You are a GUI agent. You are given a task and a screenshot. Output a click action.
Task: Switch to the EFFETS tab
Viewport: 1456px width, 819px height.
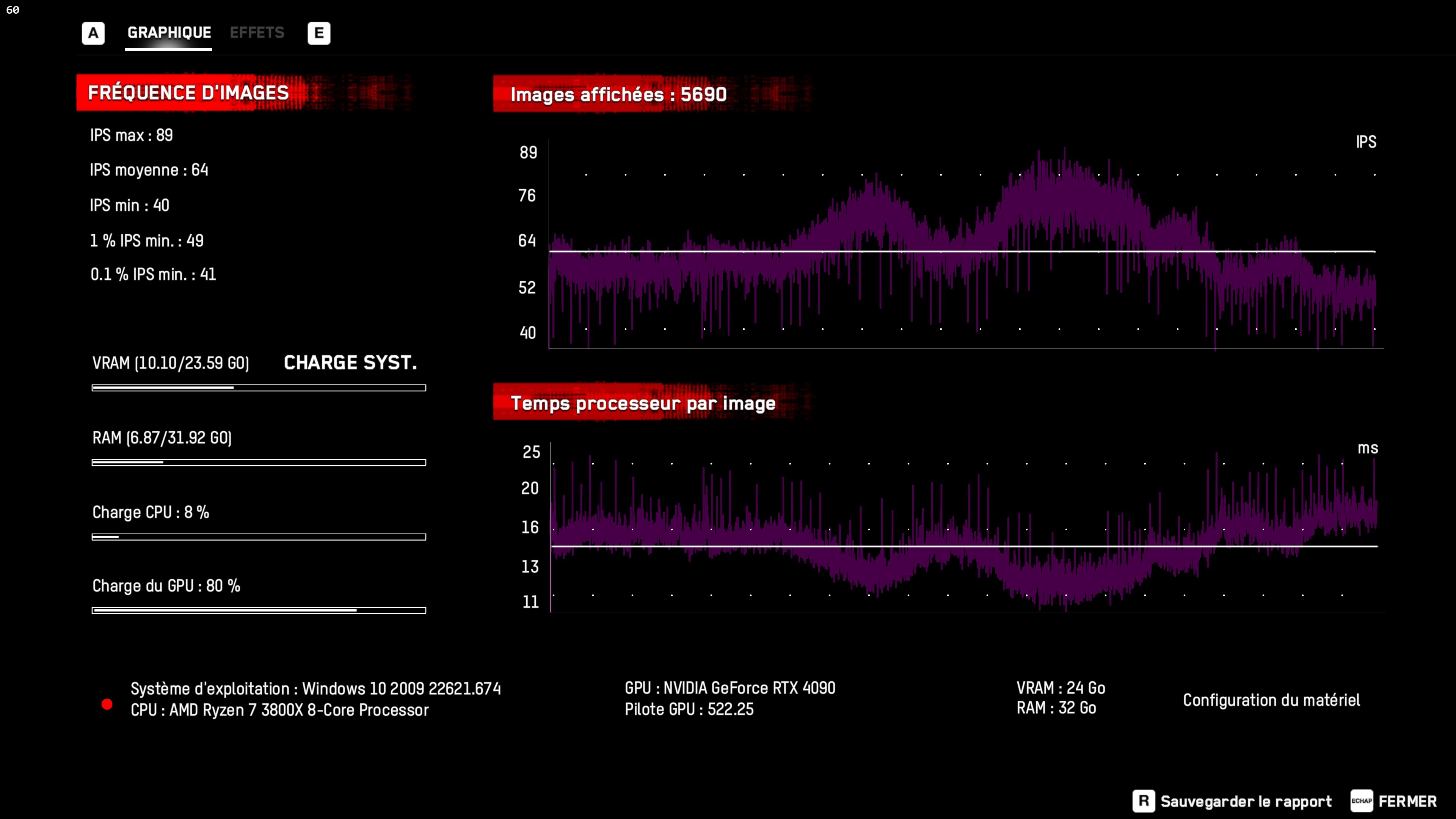pyautogui.click(x=257, y=33)
